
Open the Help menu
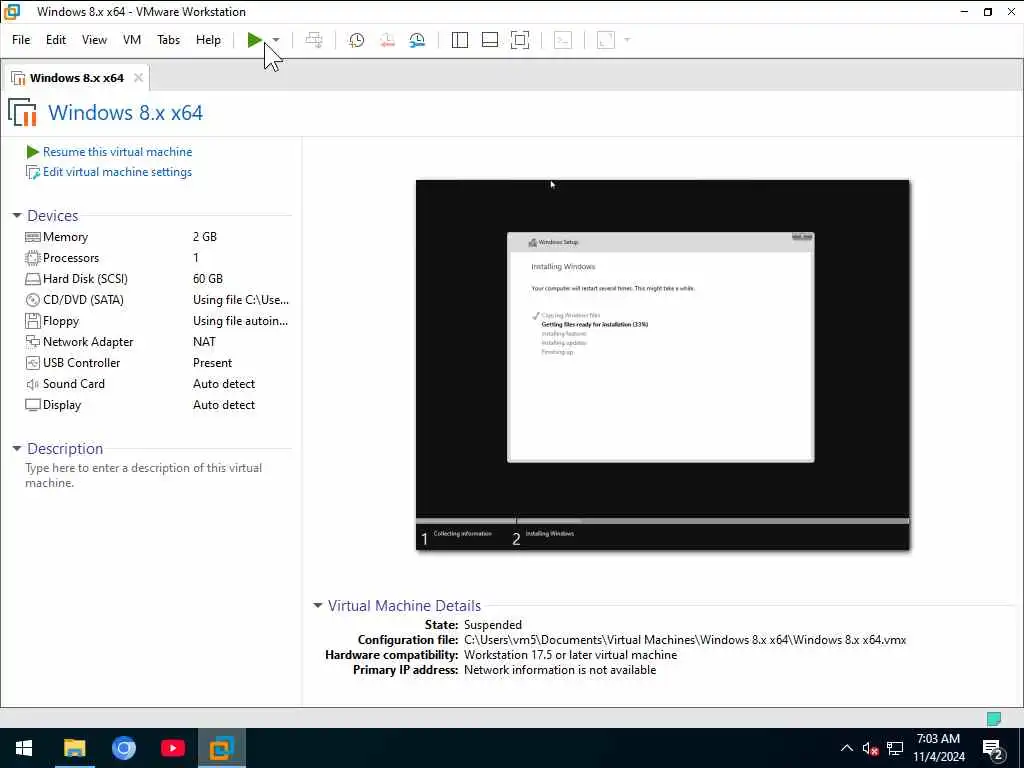coord(208,40)
